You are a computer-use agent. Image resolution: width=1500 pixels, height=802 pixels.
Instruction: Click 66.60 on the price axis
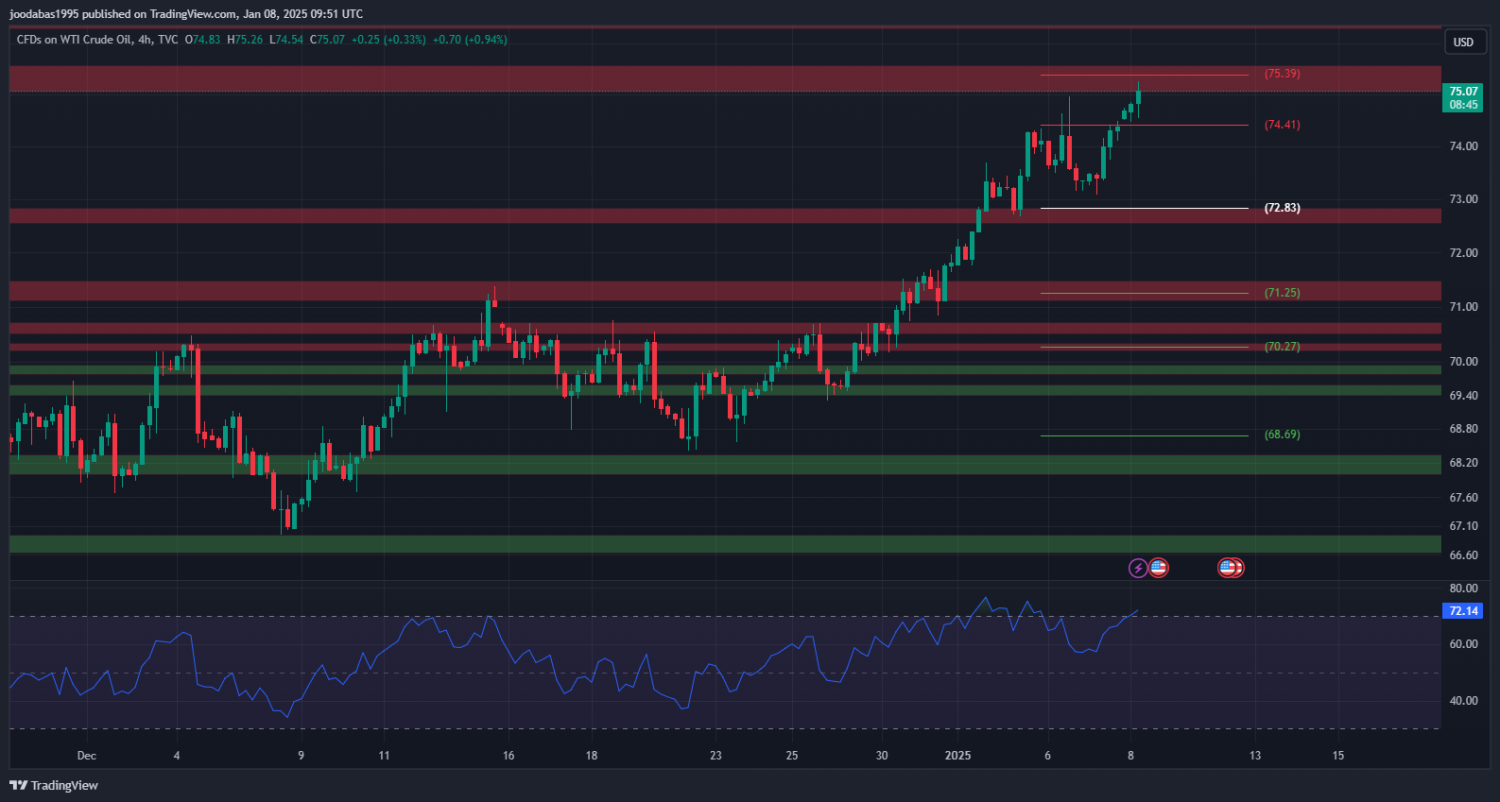[1463, 555]
